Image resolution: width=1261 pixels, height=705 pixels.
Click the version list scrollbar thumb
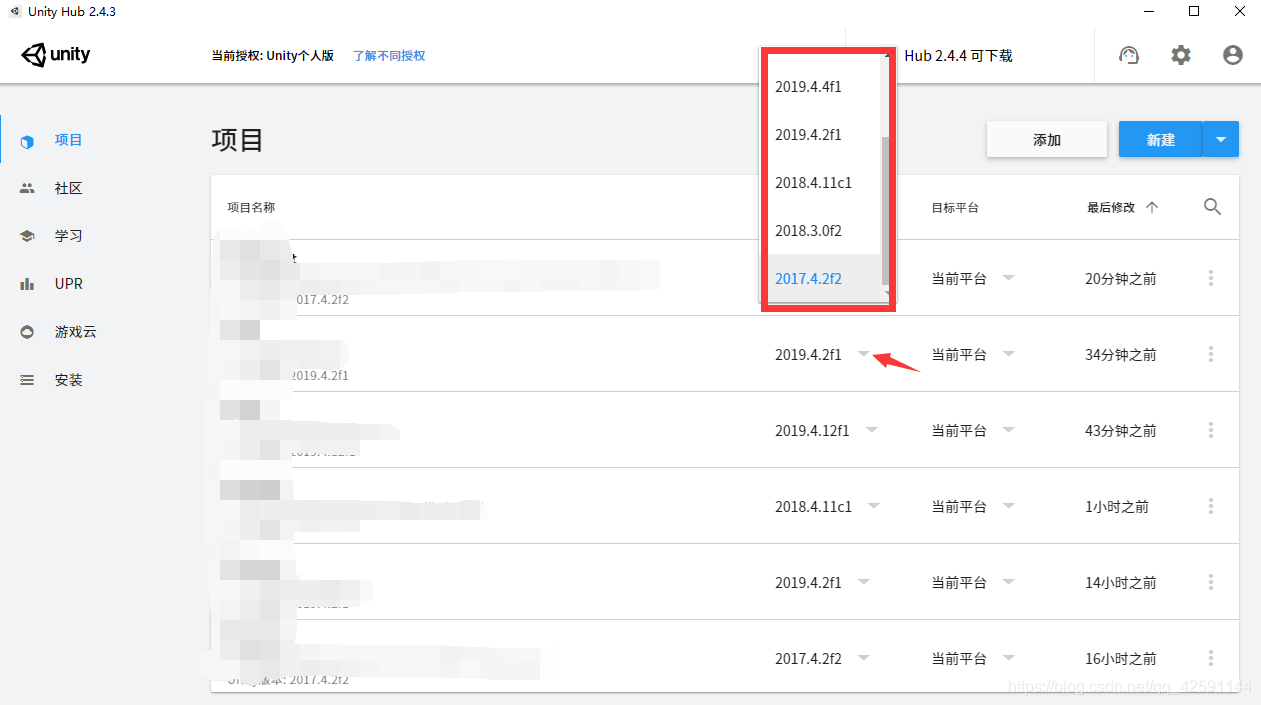(884, 211)
